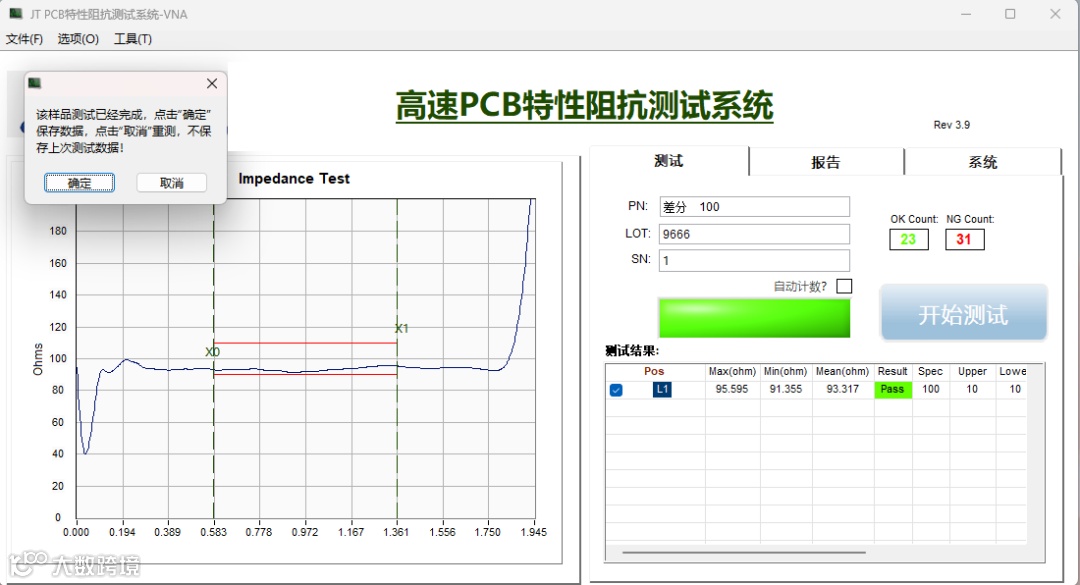Viewport: 1080px width, 585px height.
Task: Maximize the VNA application window
Action: point(1010,14)
